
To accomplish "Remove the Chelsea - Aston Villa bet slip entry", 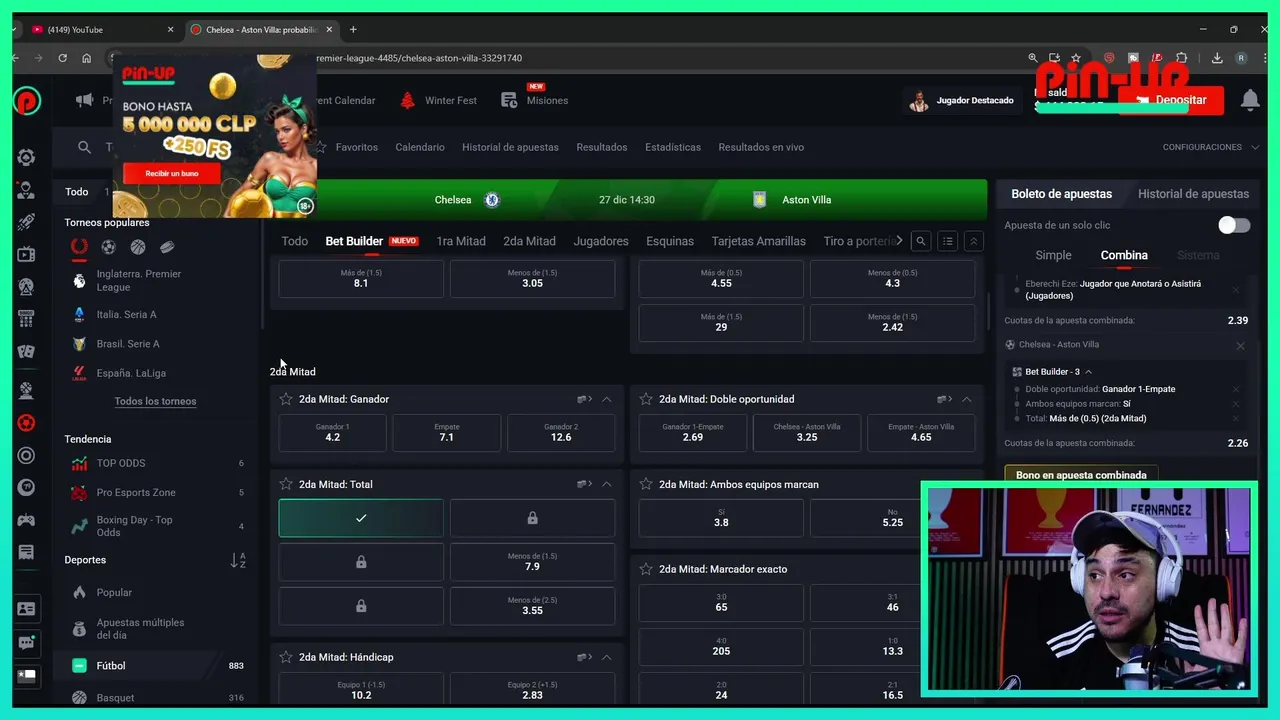I will 1240,346.
